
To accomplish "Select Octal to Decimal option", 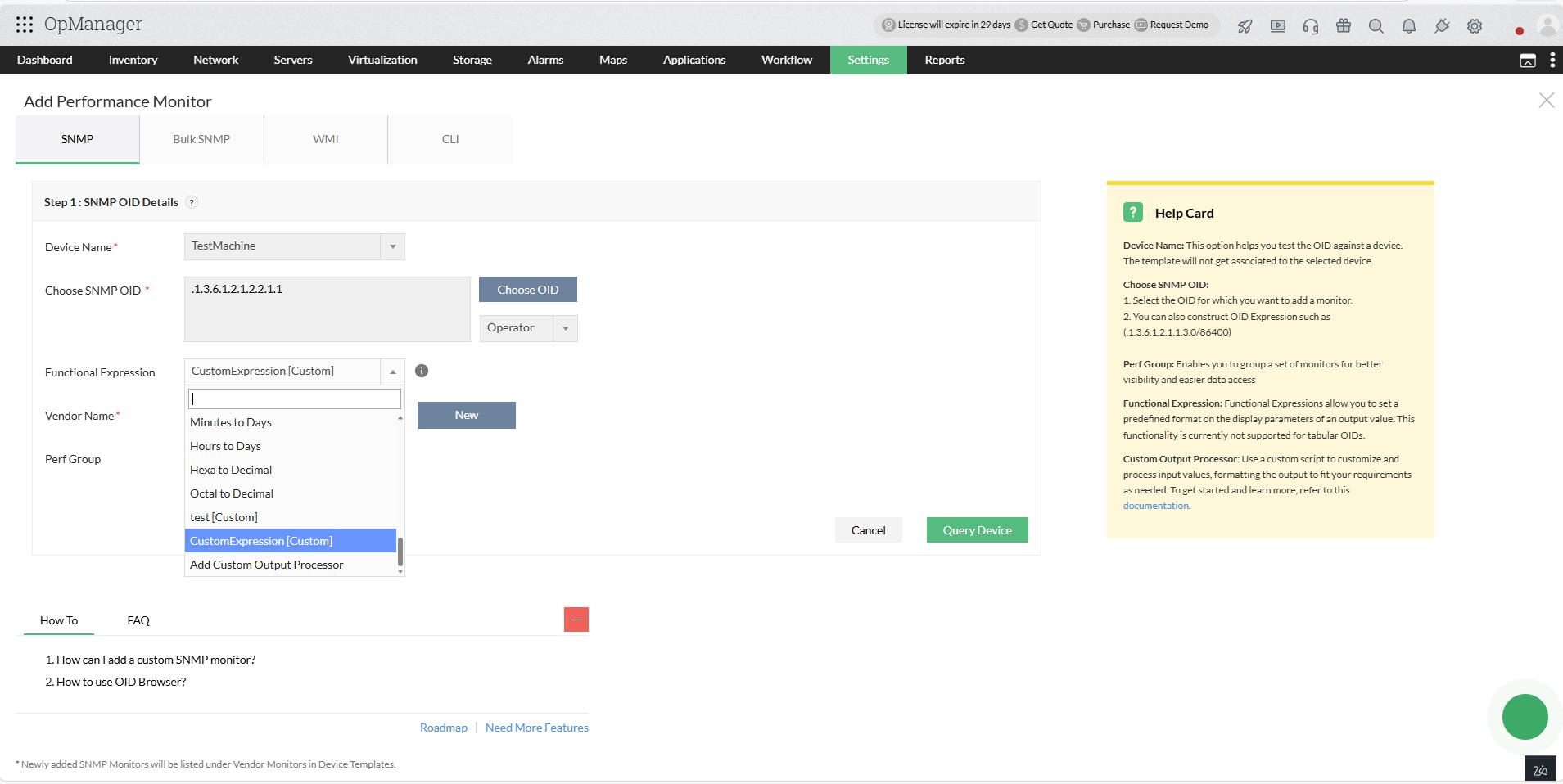I will tap(291, 493).
